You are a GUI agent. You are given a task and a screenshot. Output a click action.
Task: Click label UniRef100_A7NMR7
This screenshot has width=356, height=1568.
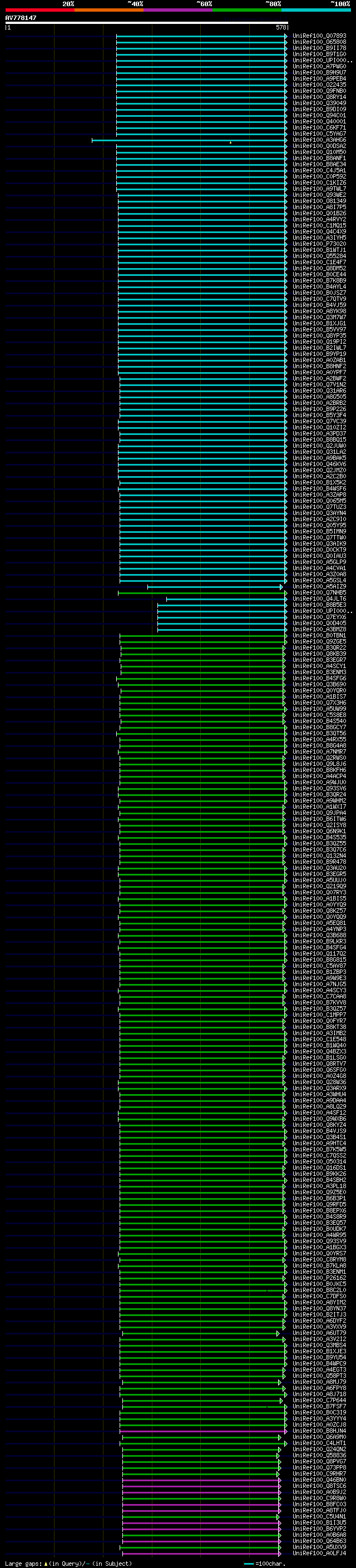click(319, 752)
